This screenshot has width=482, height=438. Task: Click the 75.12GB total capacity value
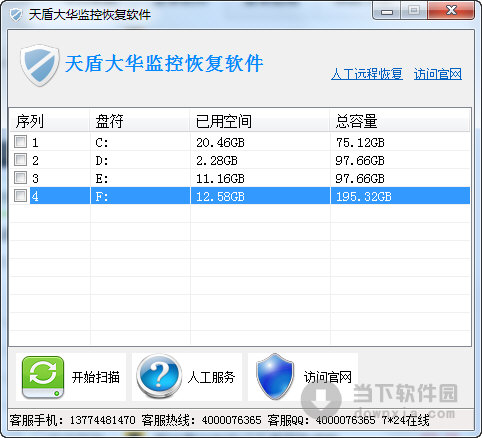pyautogui.click(x=360, y=143)
